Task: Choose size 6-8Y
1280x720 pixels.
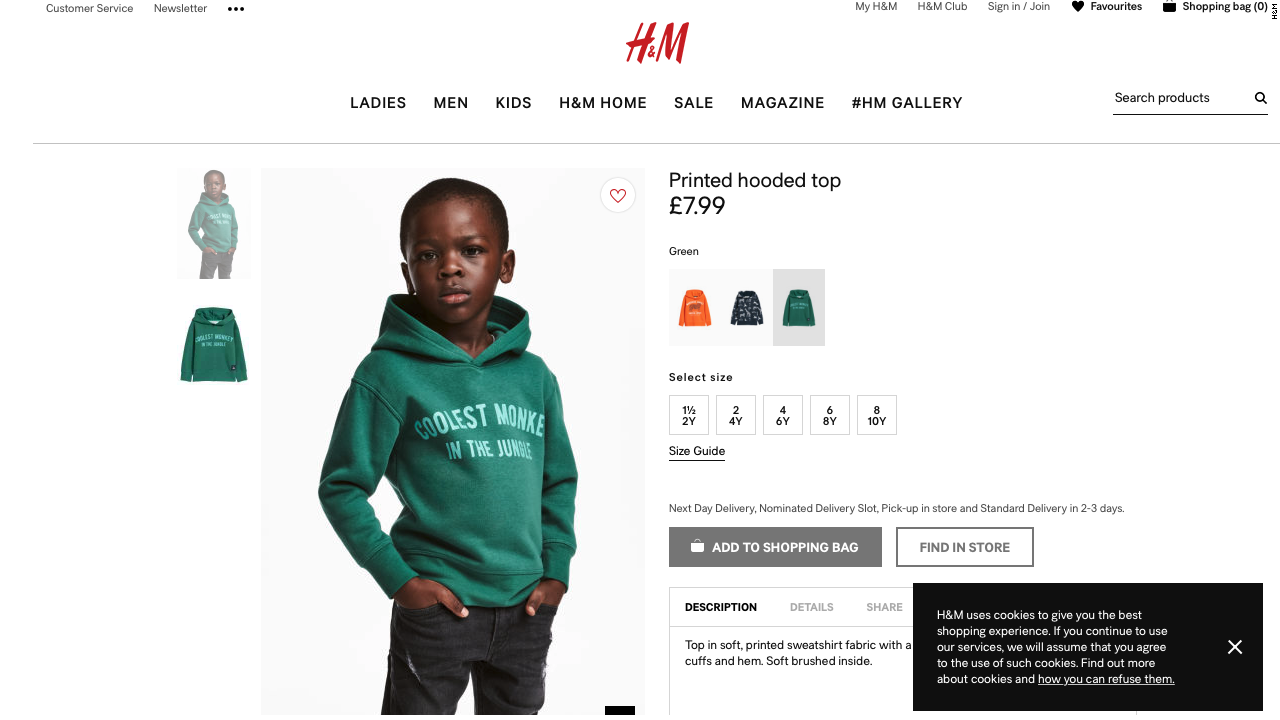Action: 830,415
